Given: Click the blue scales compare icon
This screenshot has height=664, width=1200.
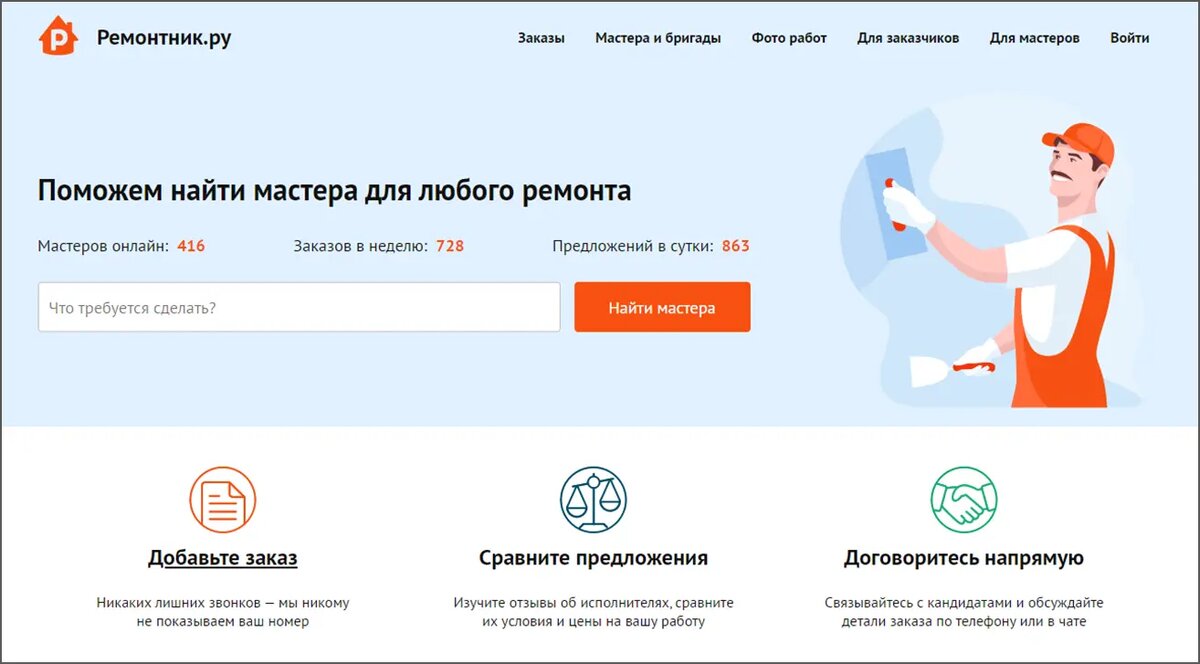Looking at the screenshot, I should pos(593,499).
